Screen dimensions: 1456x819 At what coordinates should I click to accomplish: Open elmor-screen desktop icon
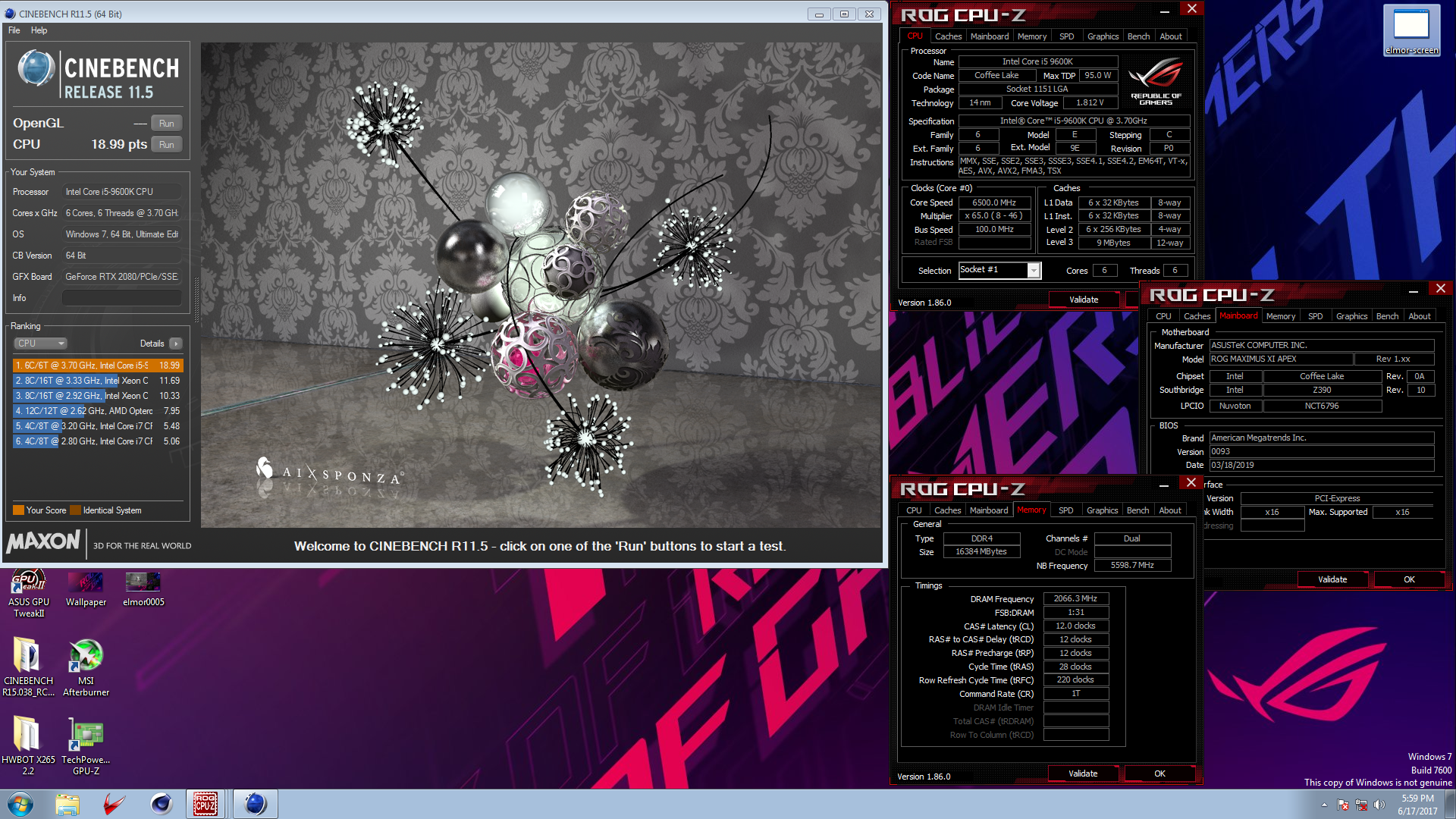1411,30
